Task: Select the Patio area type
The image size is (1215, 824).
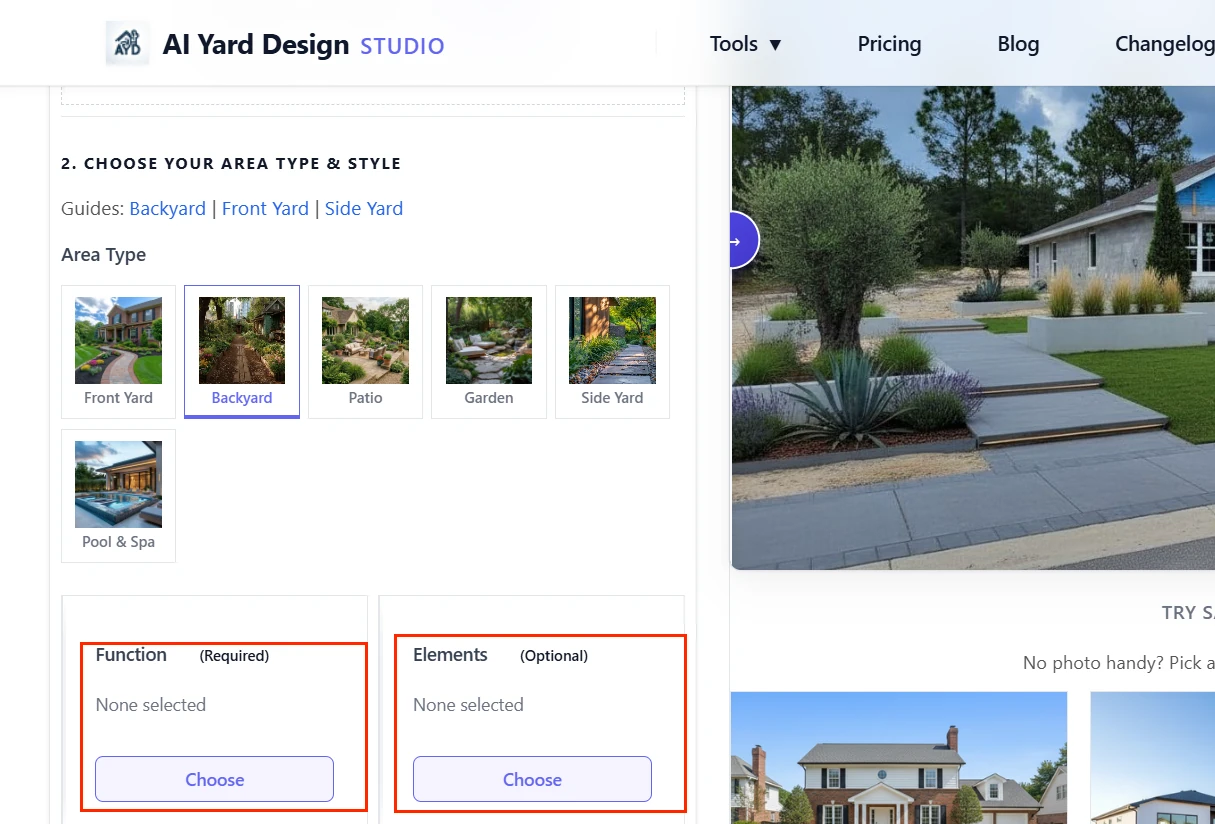Action: pyautogui.click(x=365, y=352)
